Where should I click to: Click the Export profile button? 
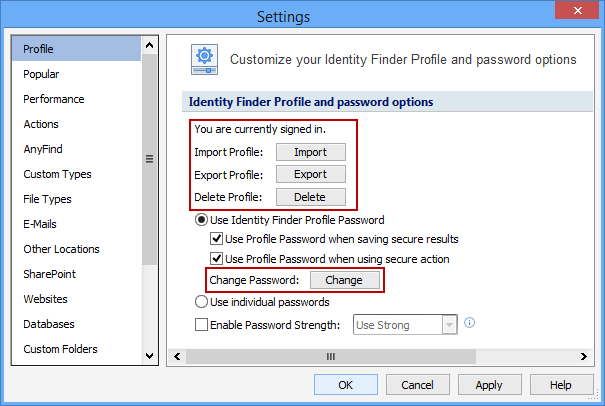(310, 174)
